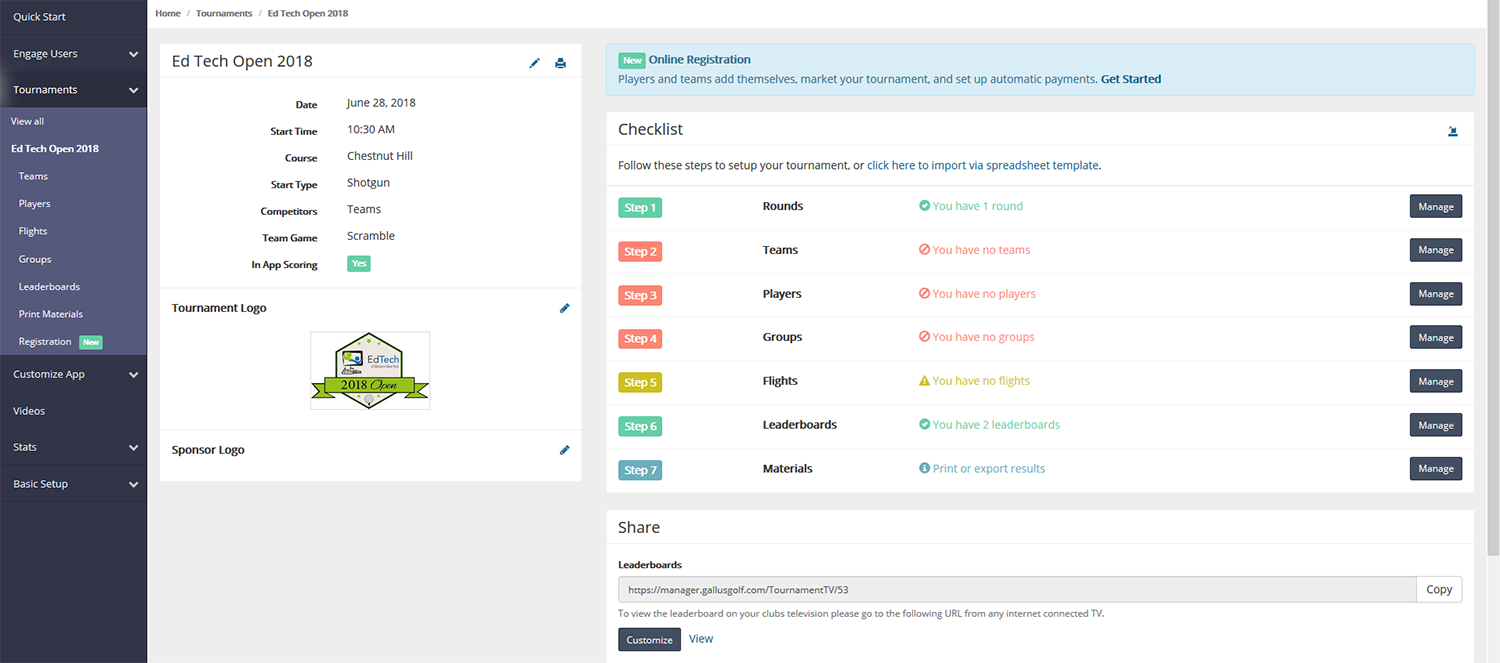
Task: Copy the leaderboard URL
Action: pos(1438,590)
